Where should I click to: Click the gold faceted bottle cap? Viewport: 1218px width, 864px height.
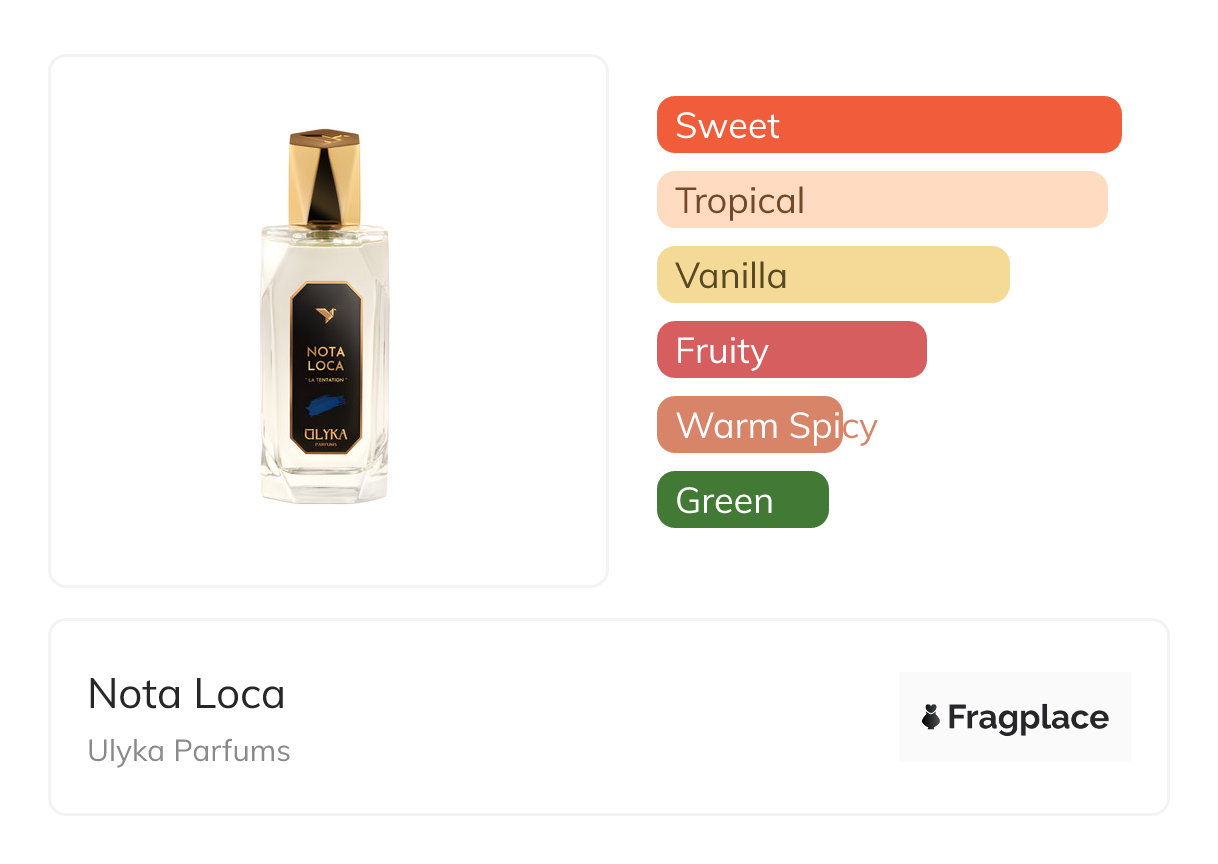pyautogui.click(x=324, y=178)
